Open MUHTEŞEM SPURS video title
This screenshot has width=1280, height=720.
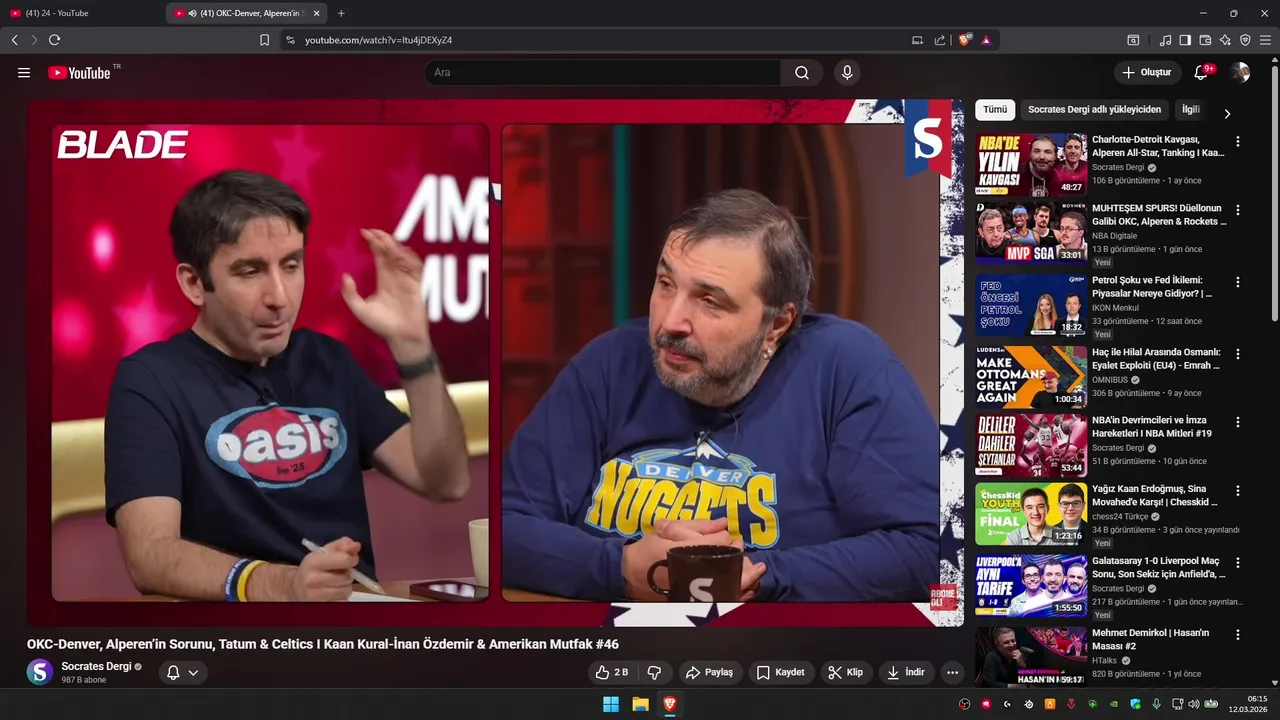(1159, 215)
